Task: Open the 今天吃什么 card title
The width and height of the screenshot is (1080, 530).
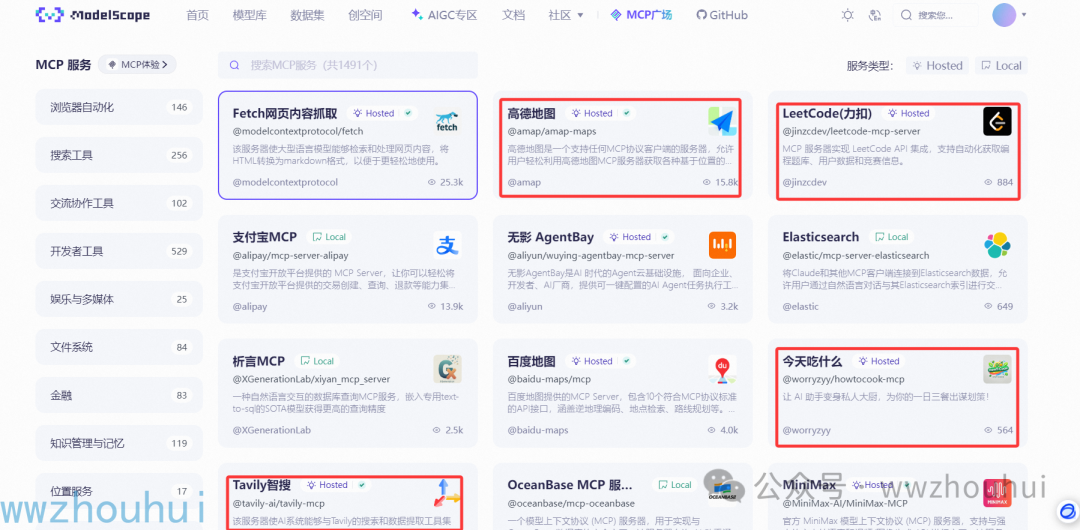Action: coord(812,361)
